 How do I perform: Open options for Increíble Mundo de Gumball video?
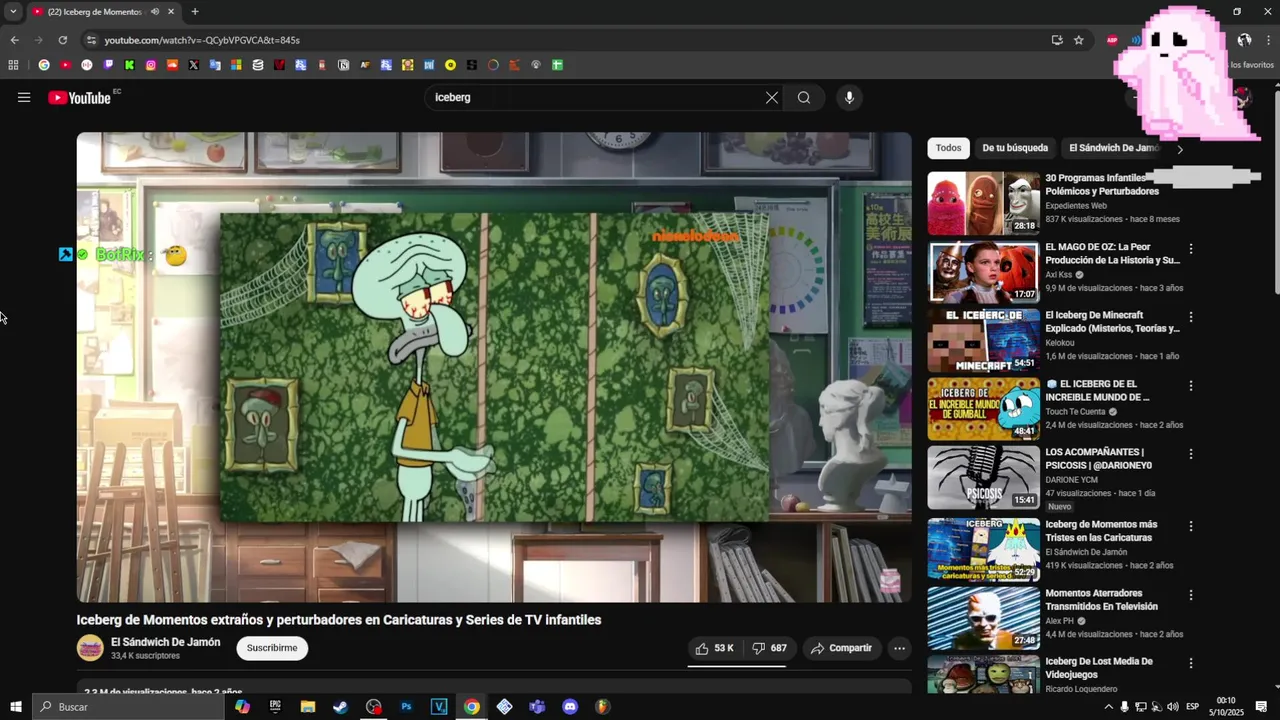[1190, 386]
